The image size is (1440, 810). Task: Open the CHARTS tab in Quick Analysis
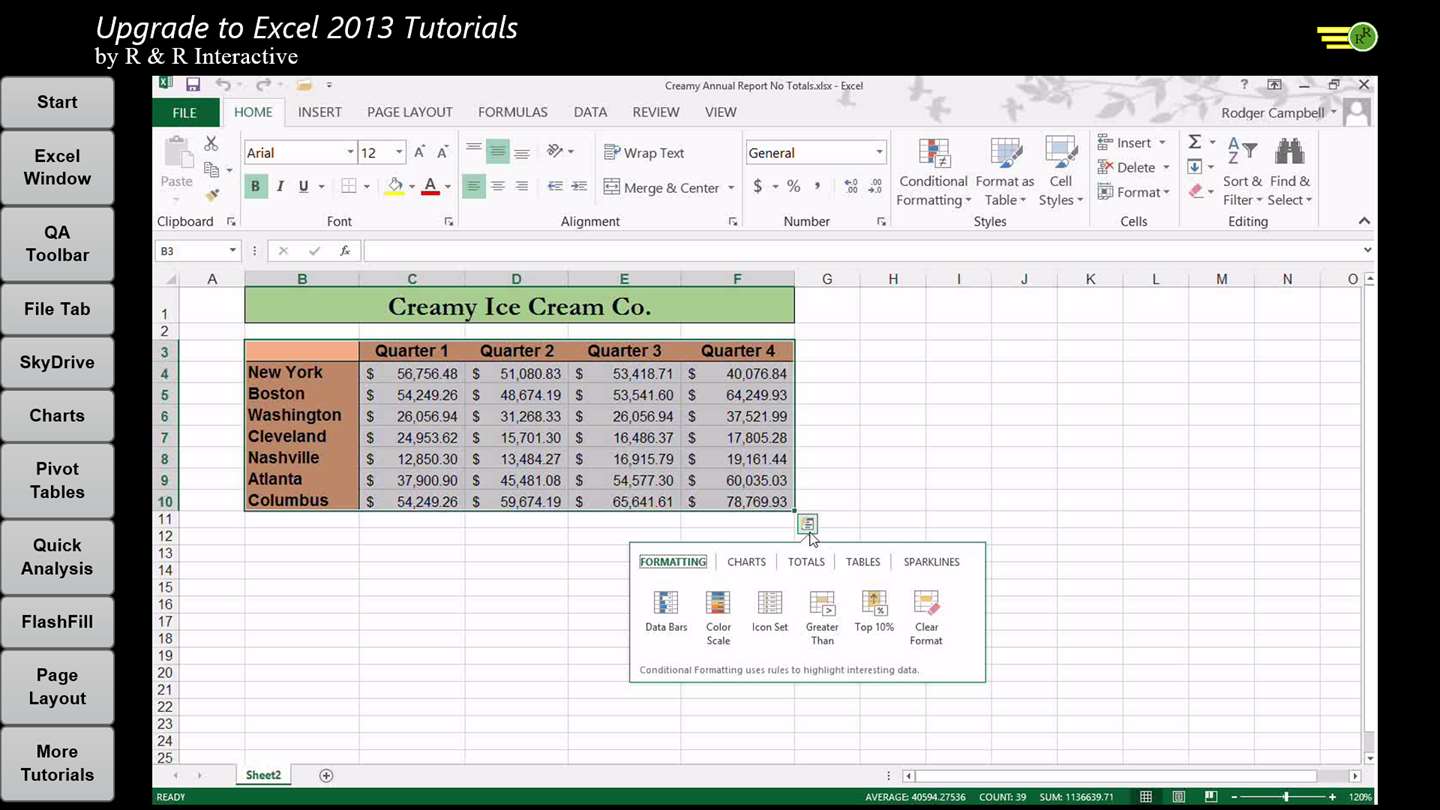tap(746, 562)
